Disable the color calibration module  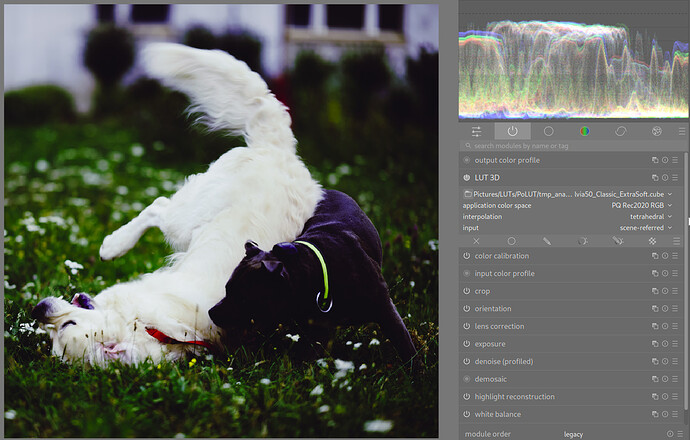pos(466,256)
